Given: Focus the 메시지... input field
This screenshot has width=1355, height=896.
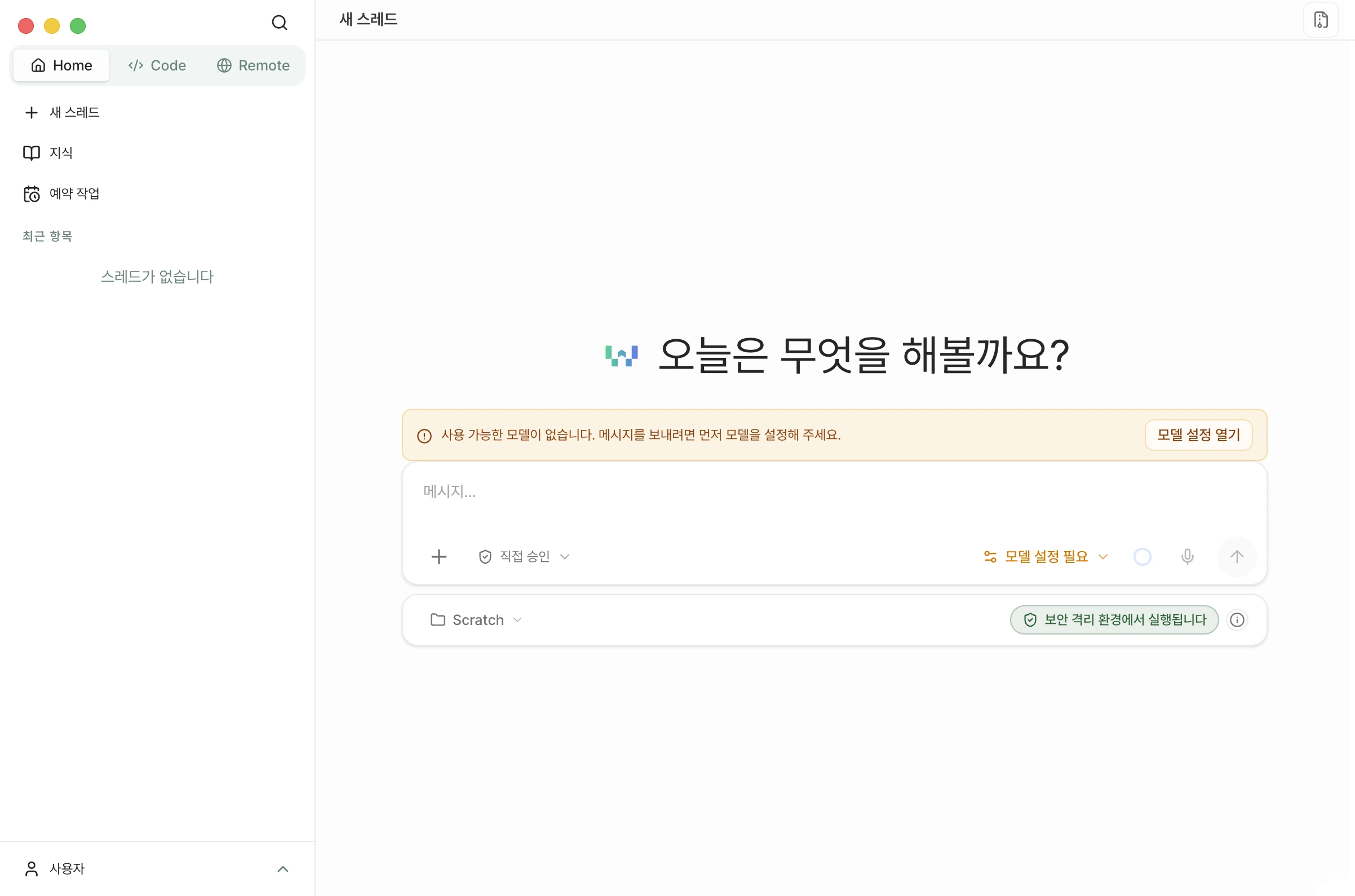Looking at the screenshot, I should [834, 492].
